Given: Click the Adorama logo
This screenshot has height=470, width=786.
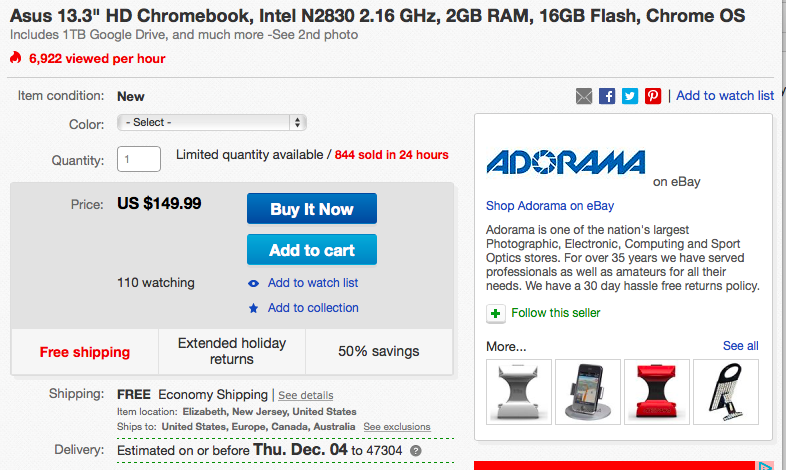Looking at the screenshot, I should point(565,163).
